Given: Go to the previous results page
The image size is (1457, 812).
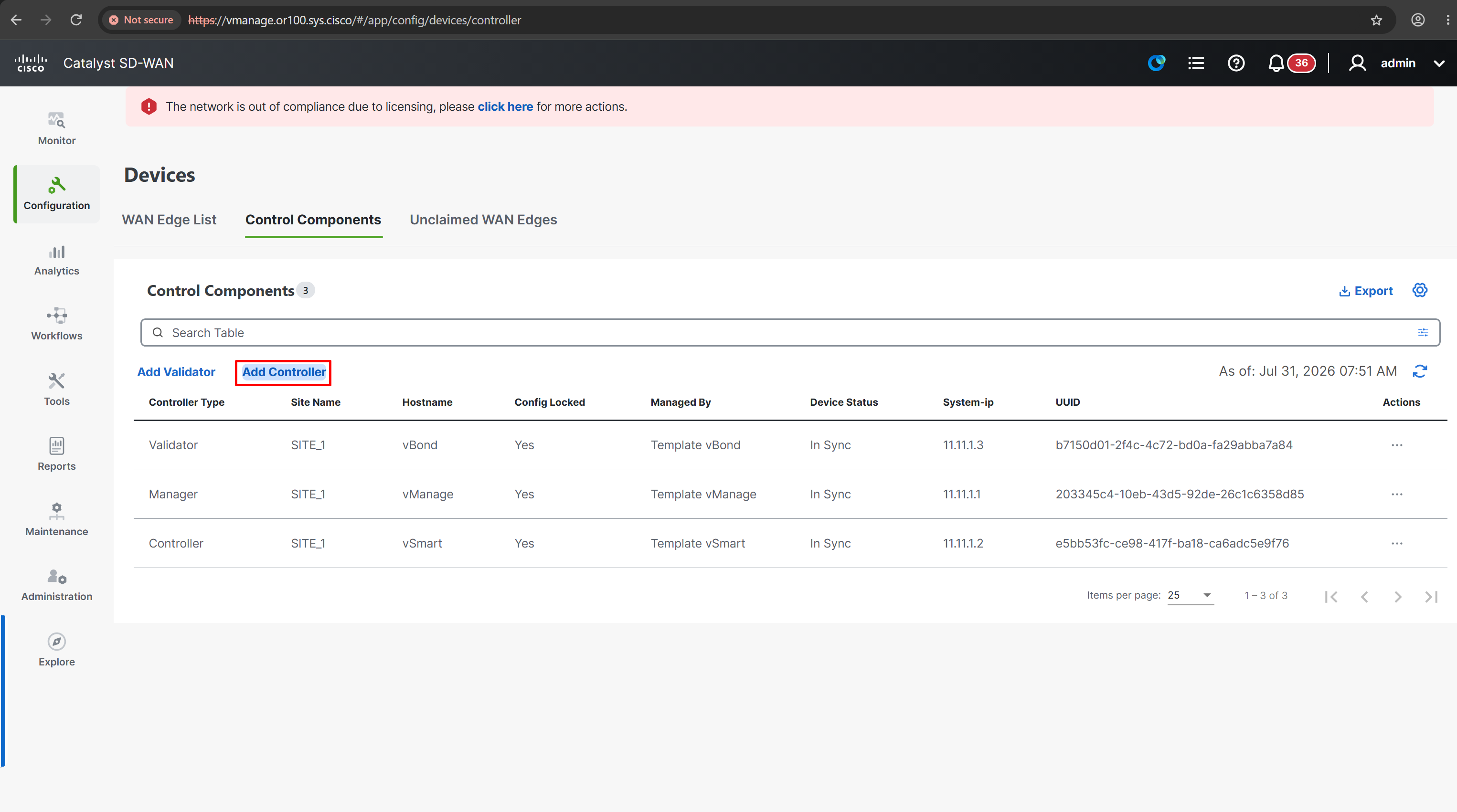Looking at the screenshot, I should point(1364,597).
